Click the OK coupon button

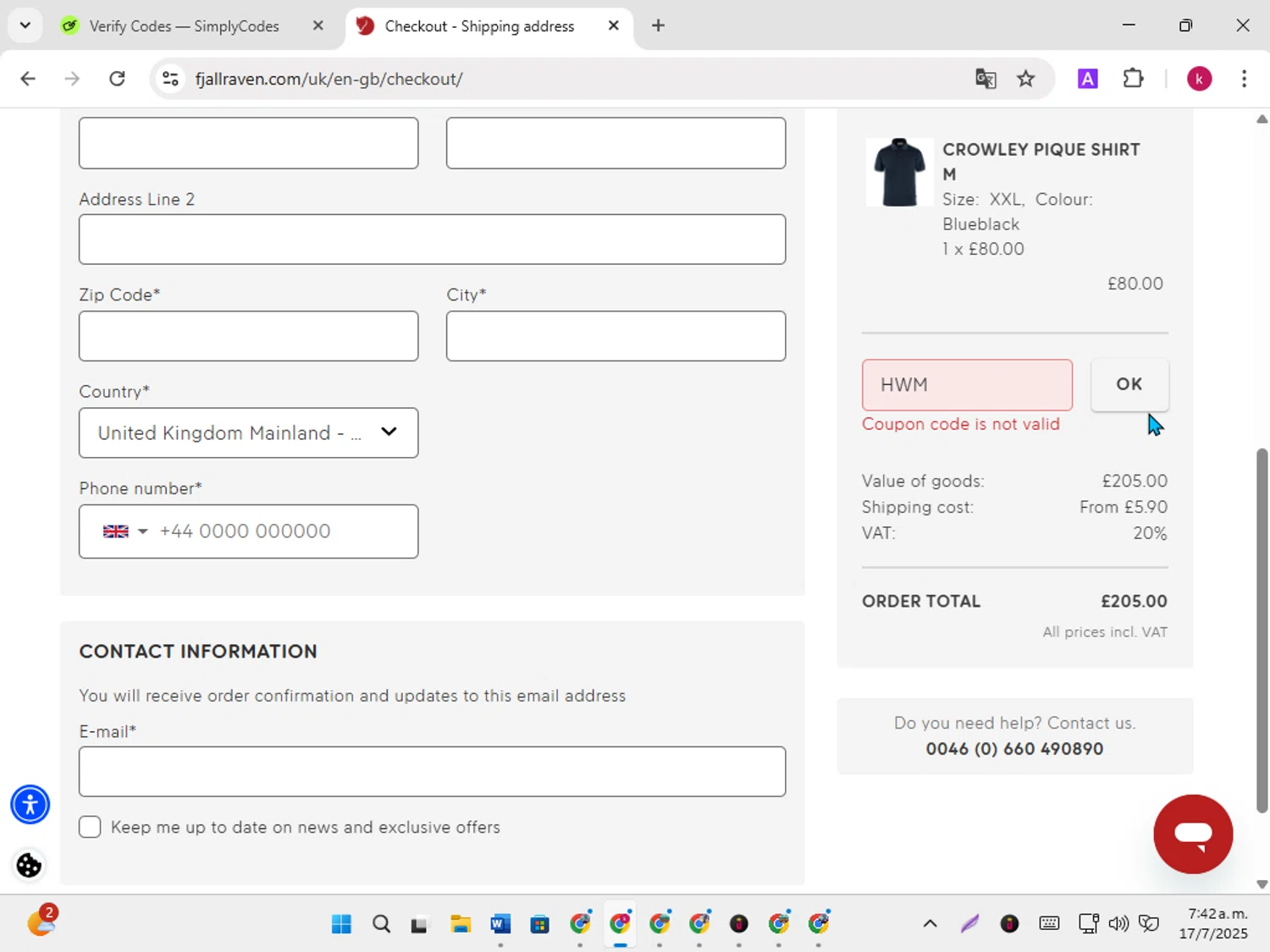click(x=1129, y=384)
